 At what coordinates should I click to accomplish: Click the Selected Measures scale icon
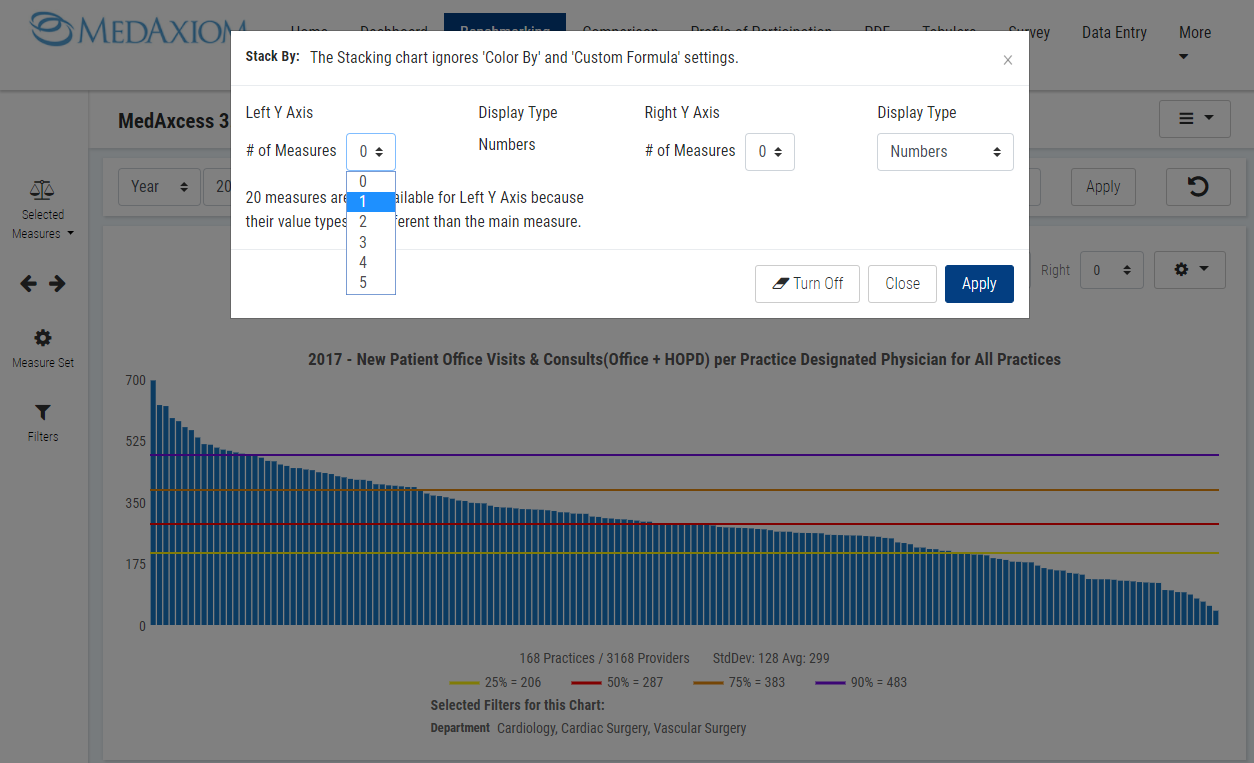(42, 189)
